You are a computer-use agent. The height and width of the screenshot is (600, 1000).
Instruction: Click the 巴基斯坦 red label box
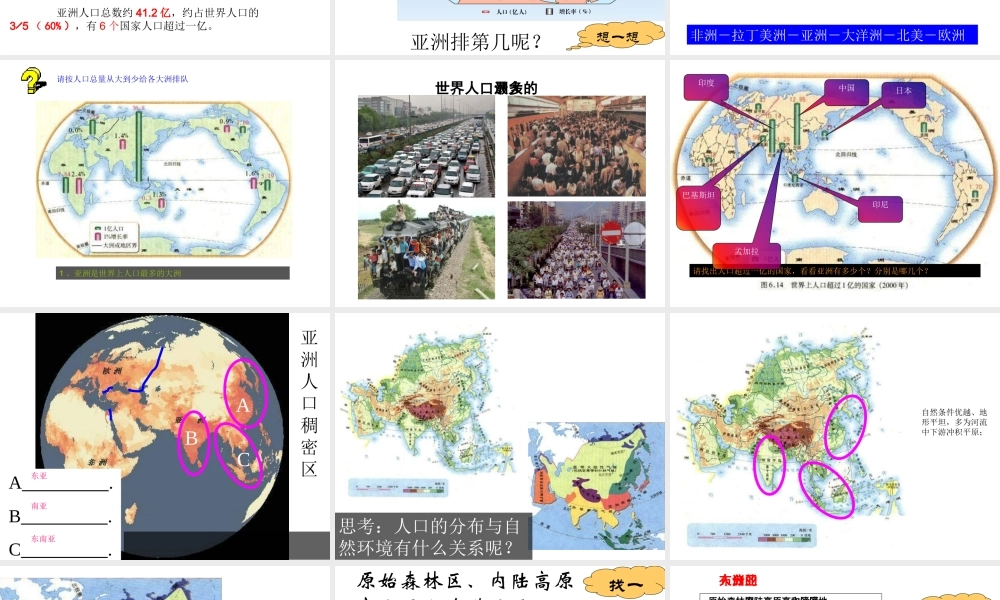698,208
